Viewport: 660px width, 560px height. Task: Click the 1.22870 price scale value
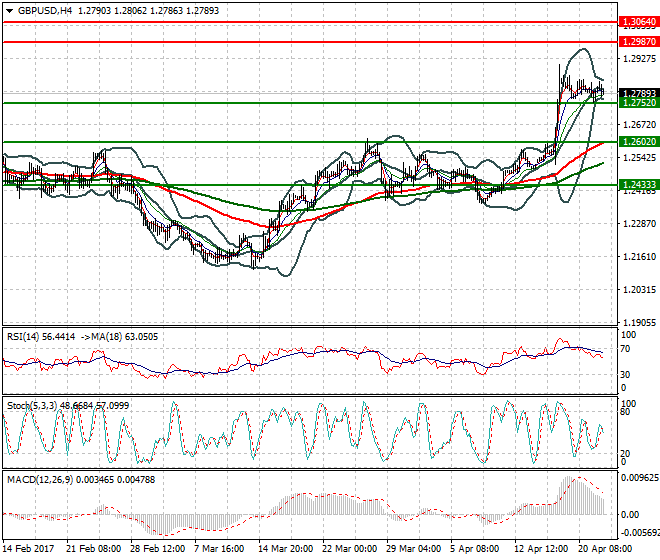[639, 224]
